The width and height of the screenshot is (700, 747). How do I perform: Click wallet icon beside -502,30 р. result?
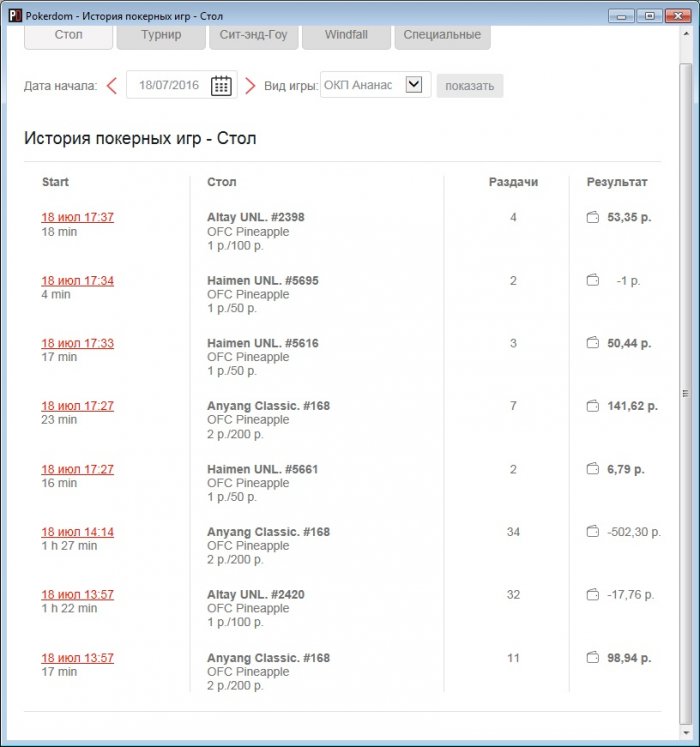pyautogui.click(x=592, y=531)
